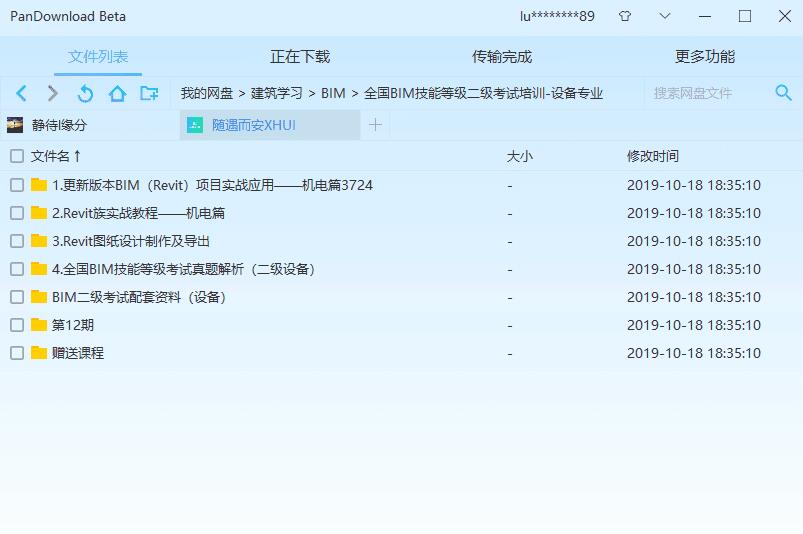The width and height of the screenshot is (803, 534).
Task: Check the box for 第12期
Action: (17, 325)
